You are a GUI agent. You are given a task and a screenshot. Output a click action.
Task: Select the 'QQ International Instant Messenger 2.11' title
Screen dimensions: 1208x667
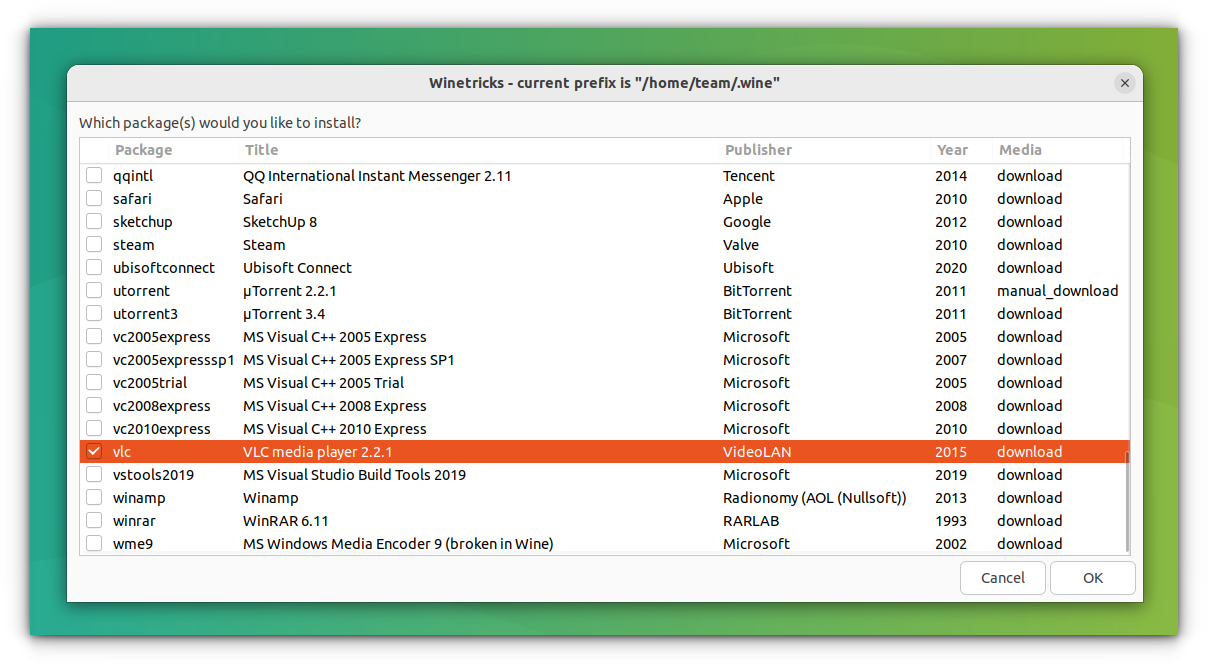point(377,176)
